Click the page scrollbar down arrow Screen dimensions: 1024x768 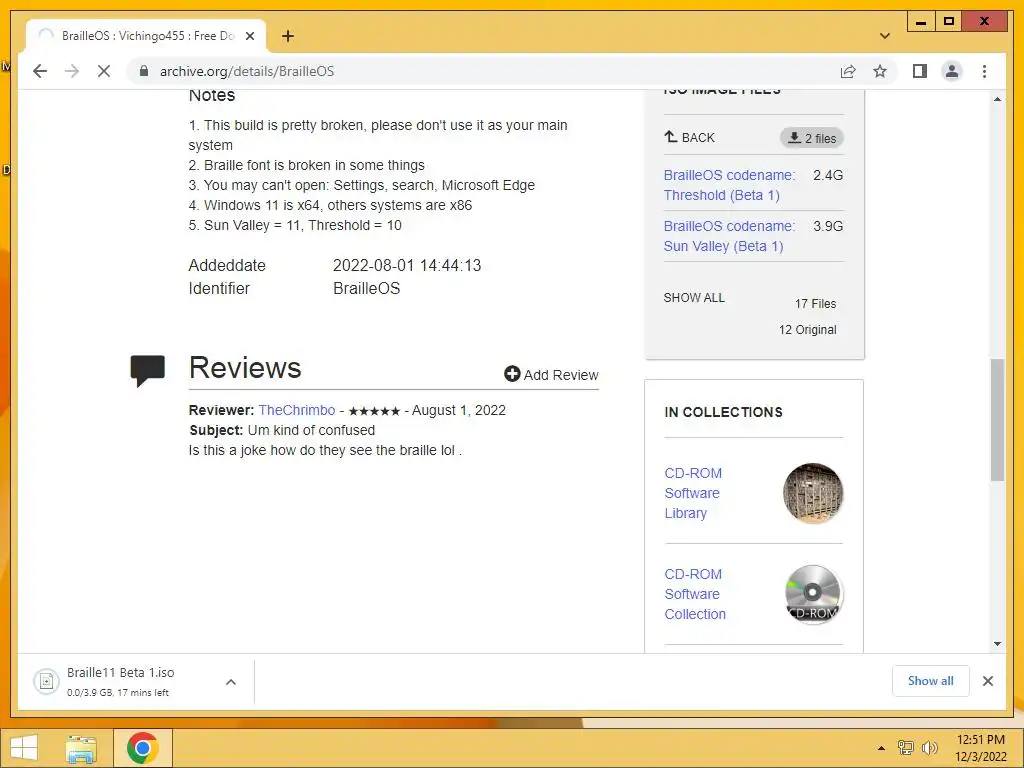click(997, 643)
